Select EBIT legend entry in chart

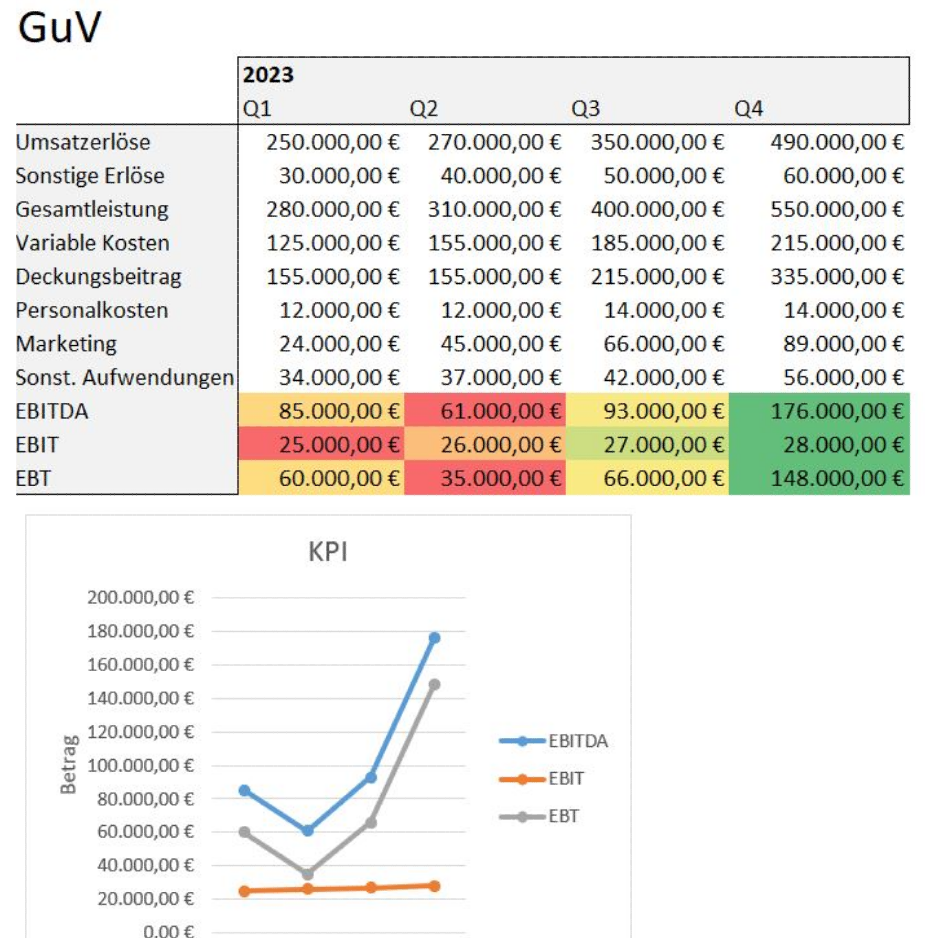(541, 779)
